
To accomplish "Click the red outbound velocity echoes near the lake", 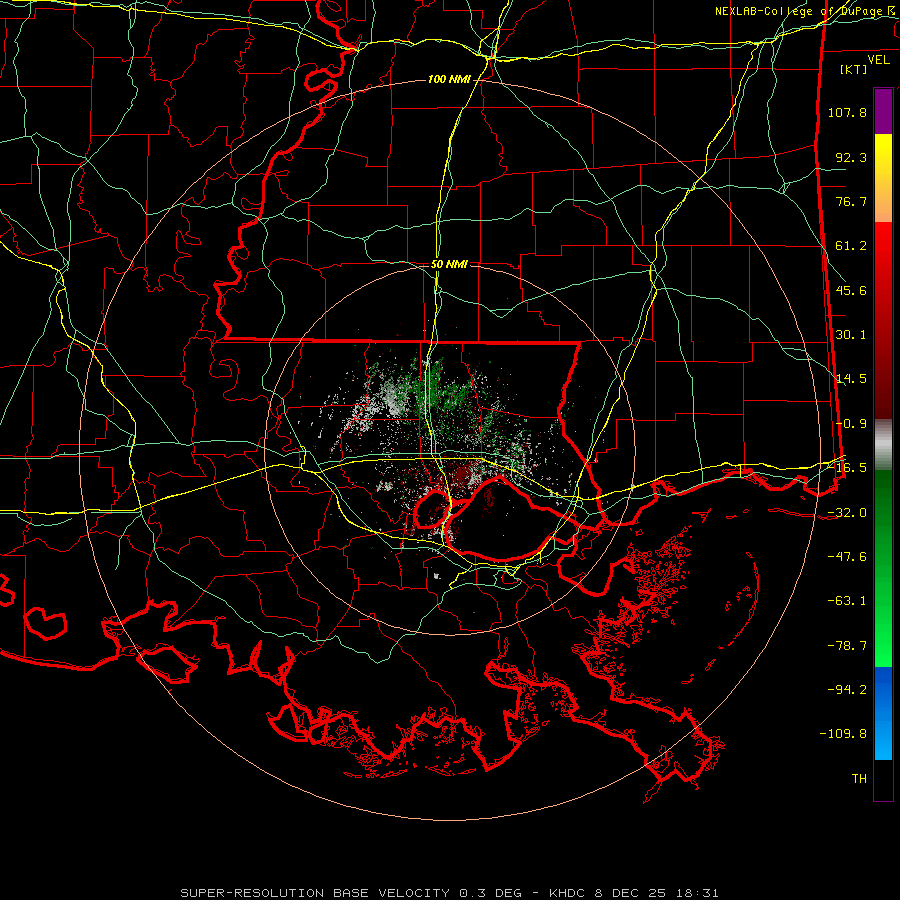I will (x=459, y=476).
